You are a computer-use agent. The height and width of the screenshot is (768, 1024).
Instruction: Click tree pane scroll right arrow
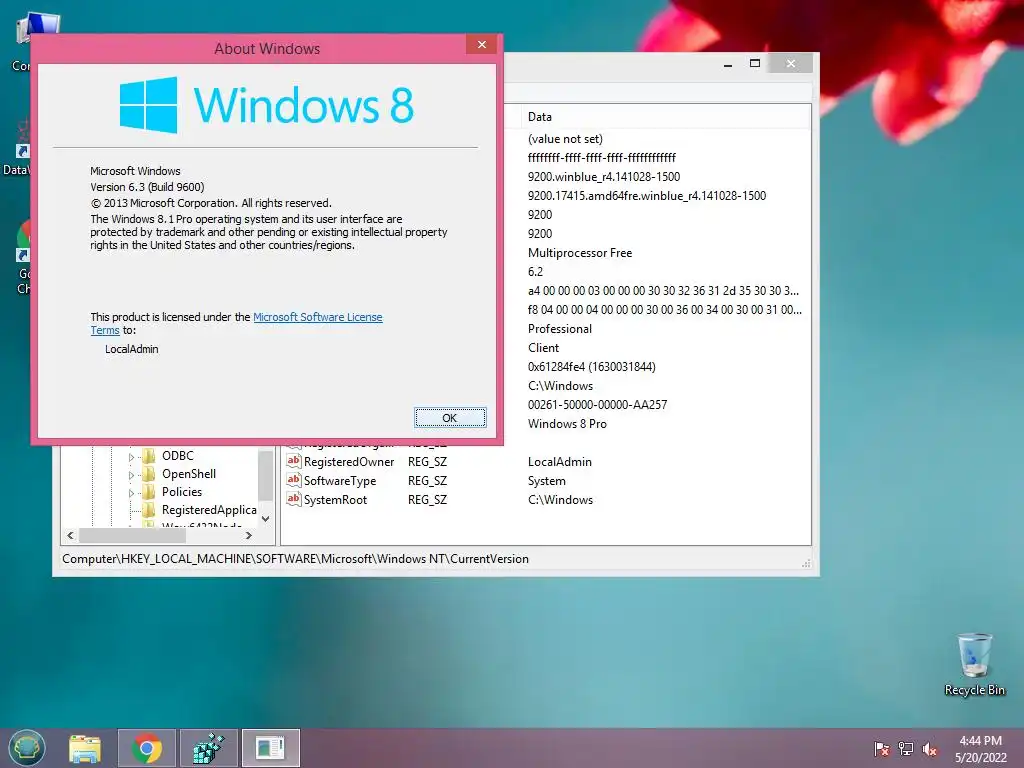(249, 536)
